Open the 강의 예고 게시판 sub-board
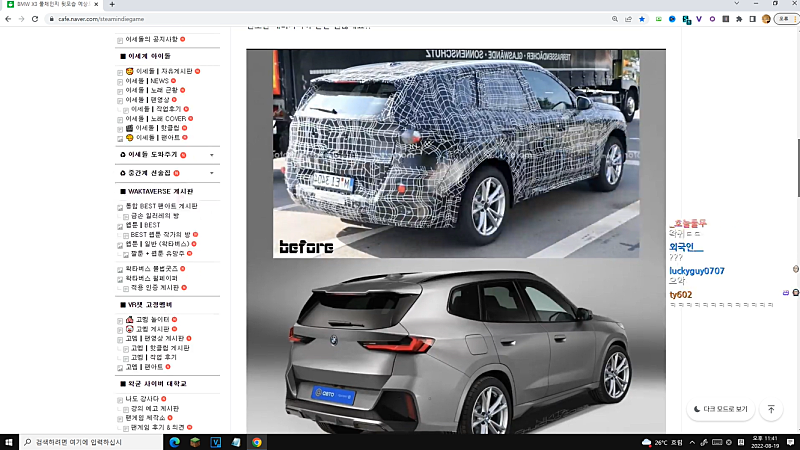This screenshot has height=450, width=800. click(x=155, y=409)
